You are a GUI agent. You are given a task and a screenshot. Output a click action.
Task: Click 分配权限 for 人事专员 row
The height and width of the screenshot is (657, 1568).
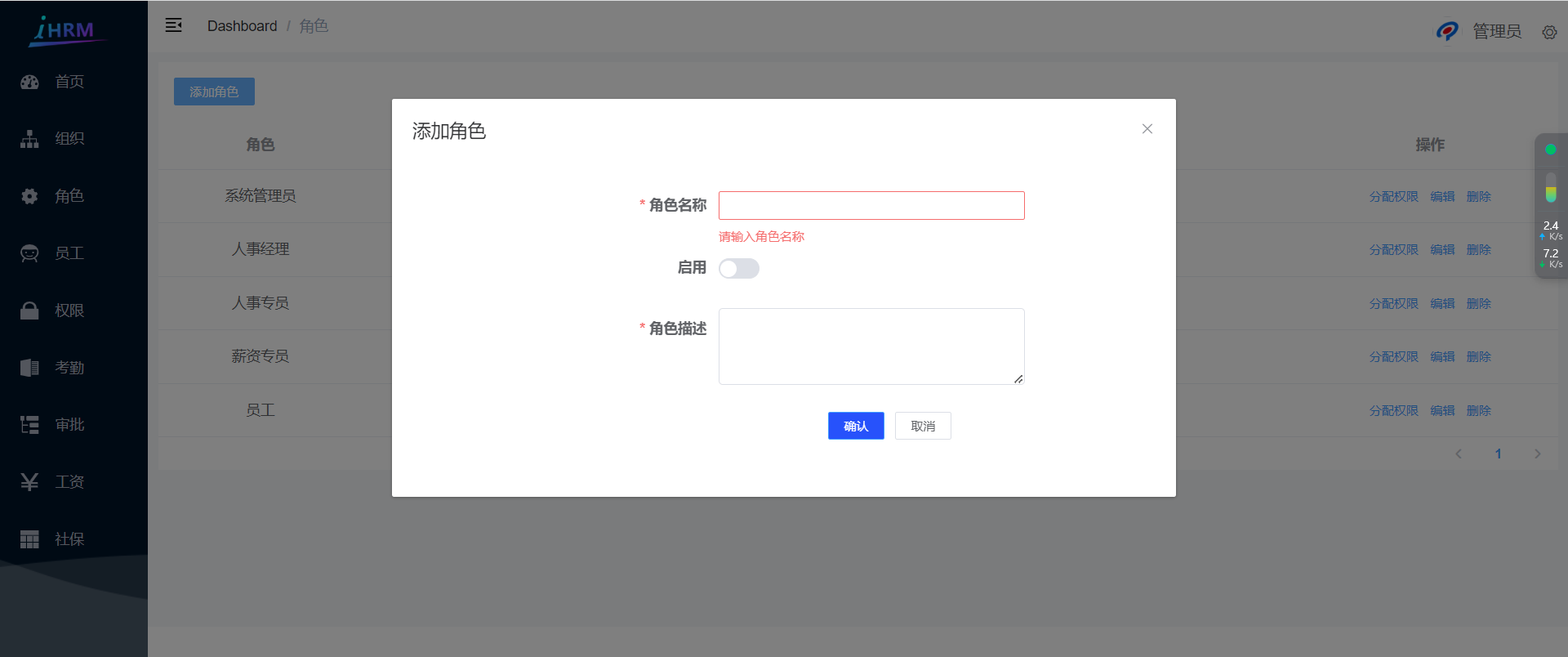[1394, 304]
